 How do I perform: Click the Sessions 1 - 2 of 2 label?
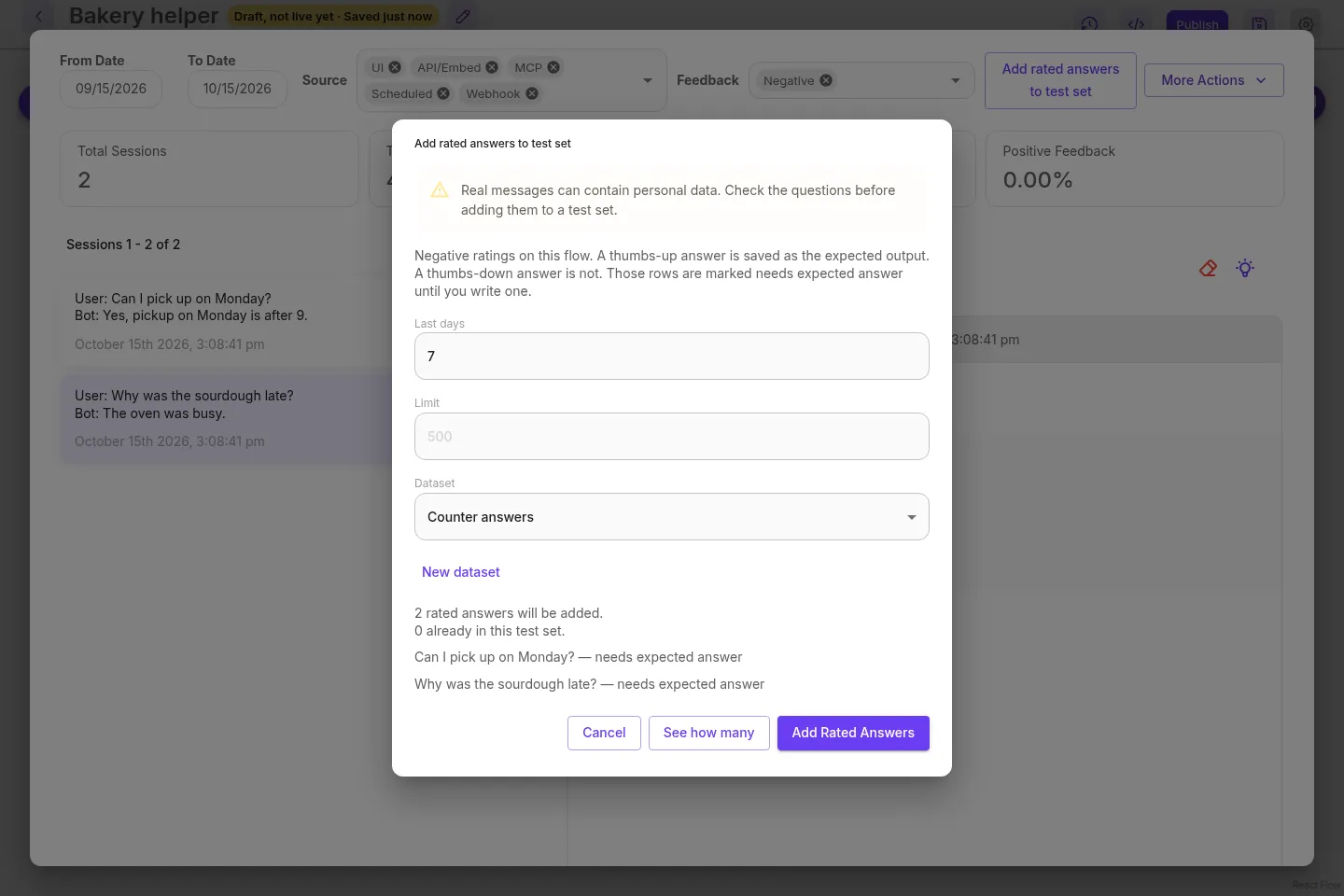tap(123, 245)
